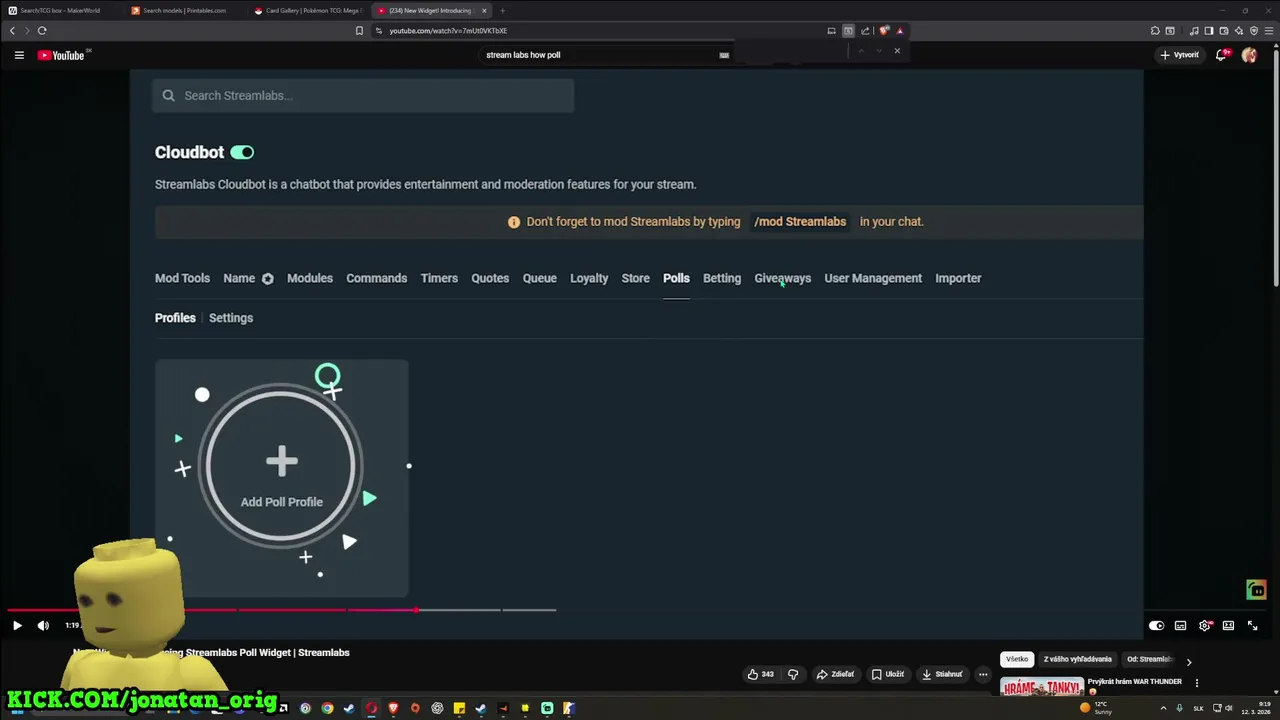Click the Uložiť save button
Screen dimensions: 1280x720
pyautogui.click(x=888, y=674)
